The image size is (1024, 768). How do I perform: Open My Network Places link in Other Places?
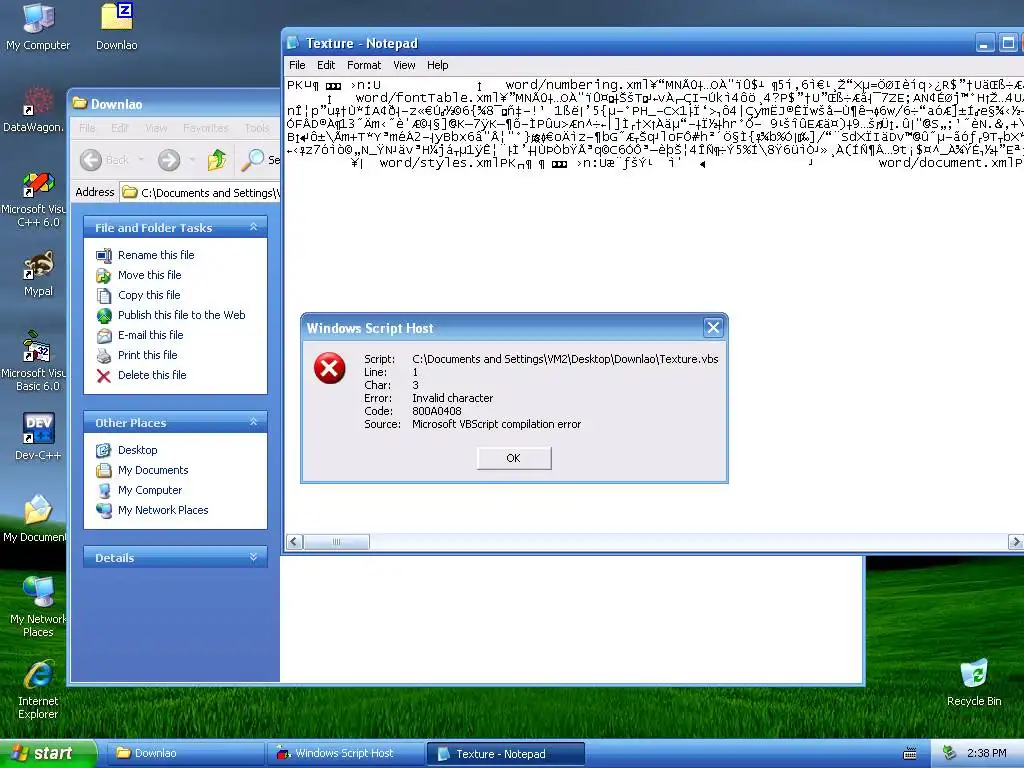pos(163,510)
